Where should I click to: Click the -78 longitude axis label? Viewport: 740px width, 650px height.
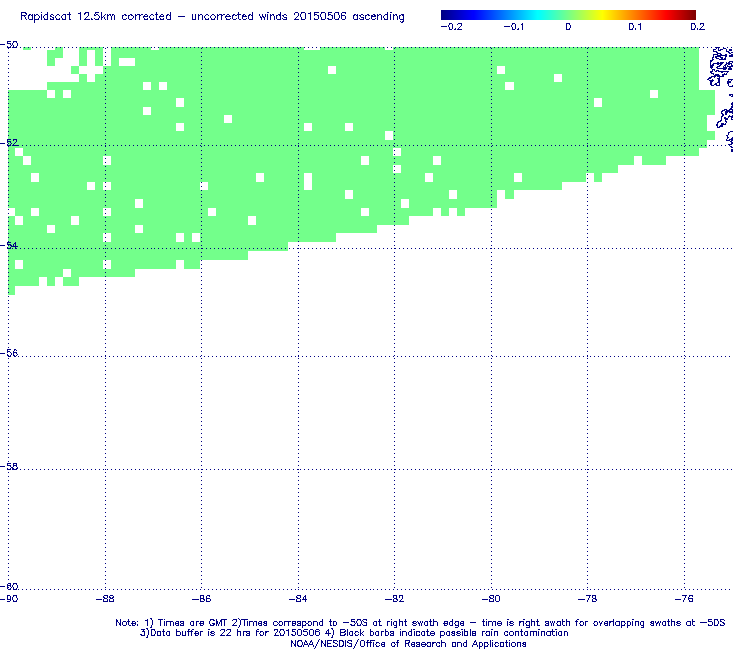[588, 599]
